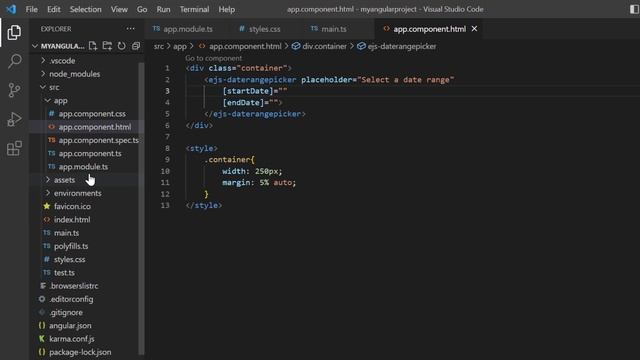Screen dimensions: 640x360
Task: Select app.component.html in the explorer
Action: (95, 127)
